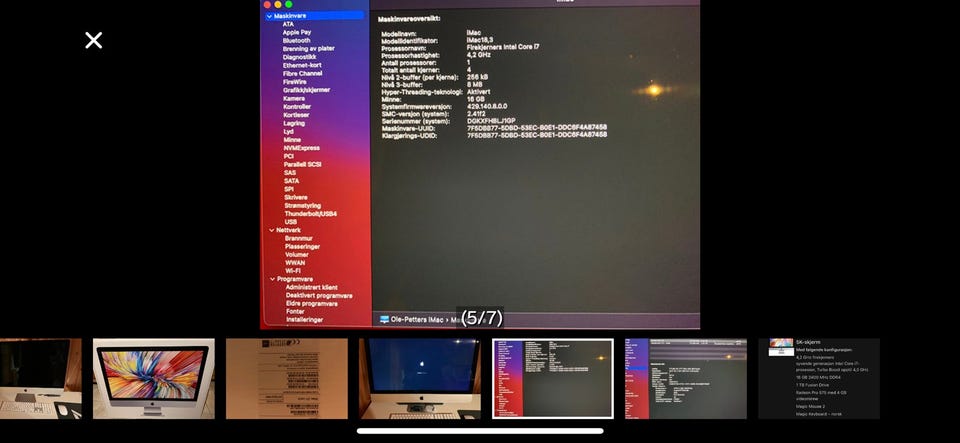Screen dimensions: 960x443
Task: Open thumbnail of iMac box with colorful wallpaper
Action: [x=154, y=379]
